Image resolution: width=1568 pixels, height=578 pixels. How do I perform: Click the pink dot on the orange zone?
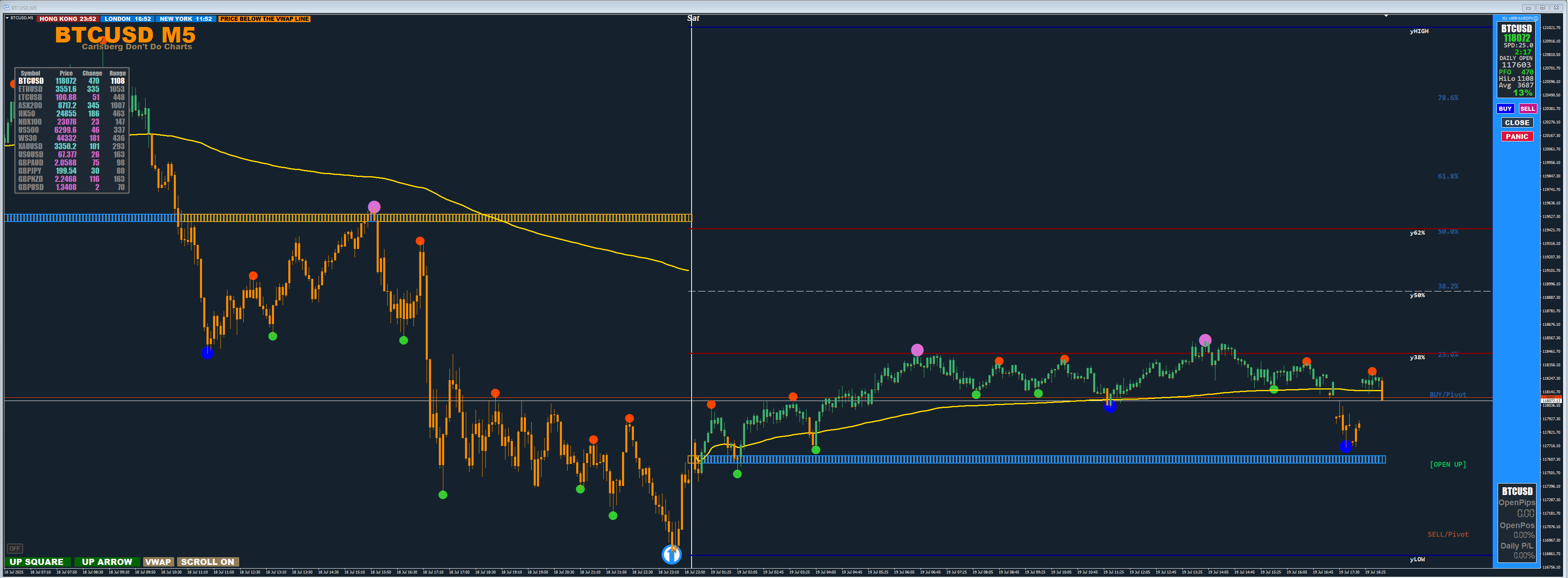point(374,208)
